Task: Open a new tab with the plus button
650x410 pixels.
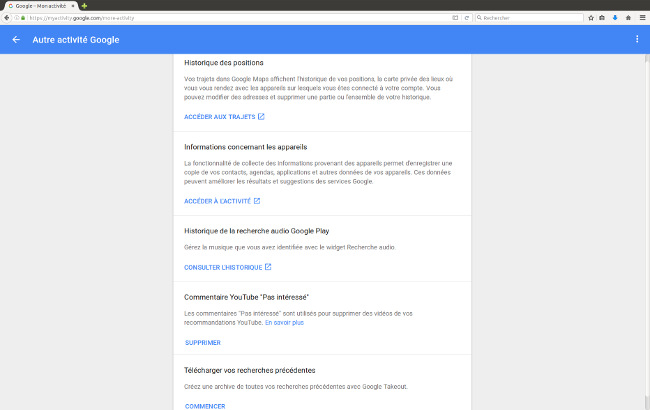Action: [84, 5]
